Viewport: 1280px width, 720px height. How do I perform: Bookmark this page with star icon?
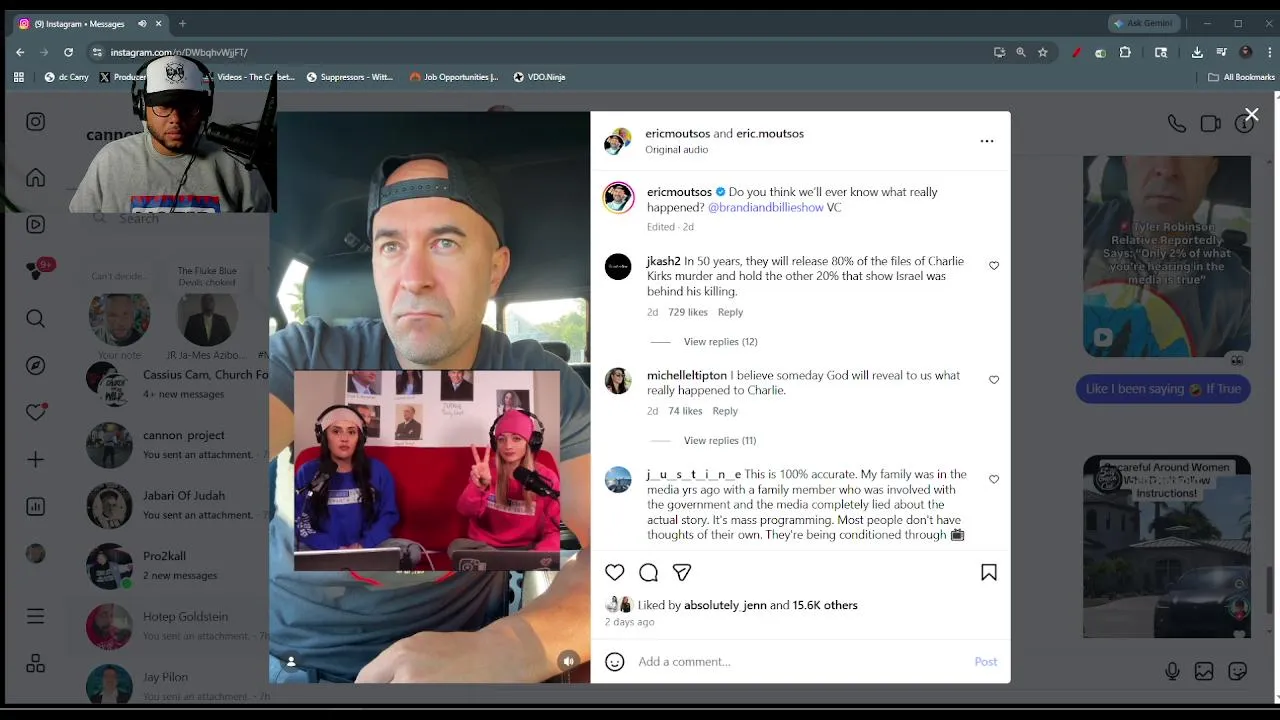[1042, 52]
